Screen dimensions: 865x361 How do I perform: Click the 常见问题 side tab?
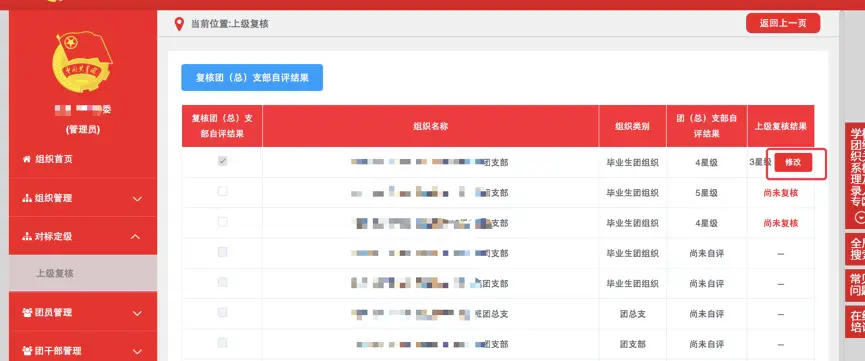pyautogui.click(x=855, y=285)
